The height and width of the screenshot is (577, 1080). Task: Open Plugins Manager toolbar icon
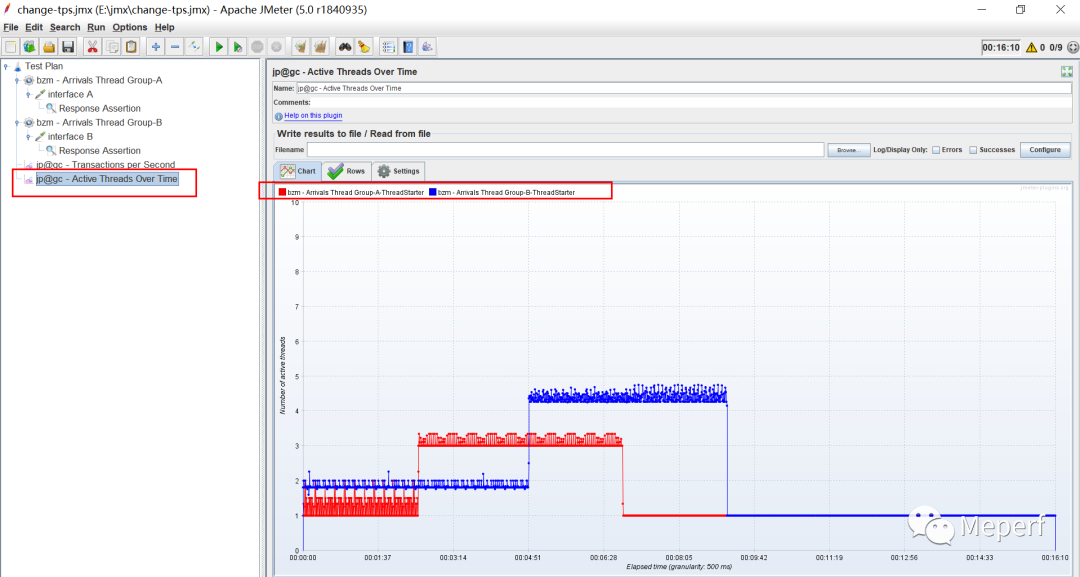click(x=428, y=47)
